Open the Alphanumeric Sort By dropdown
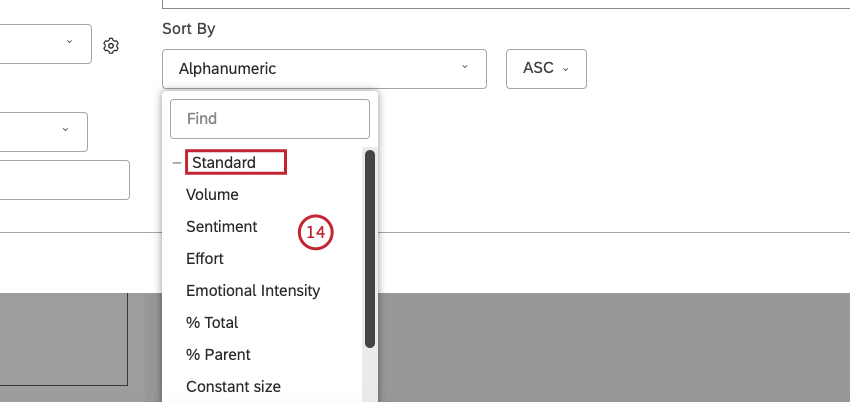850x402 pixels. pos(324,69)
